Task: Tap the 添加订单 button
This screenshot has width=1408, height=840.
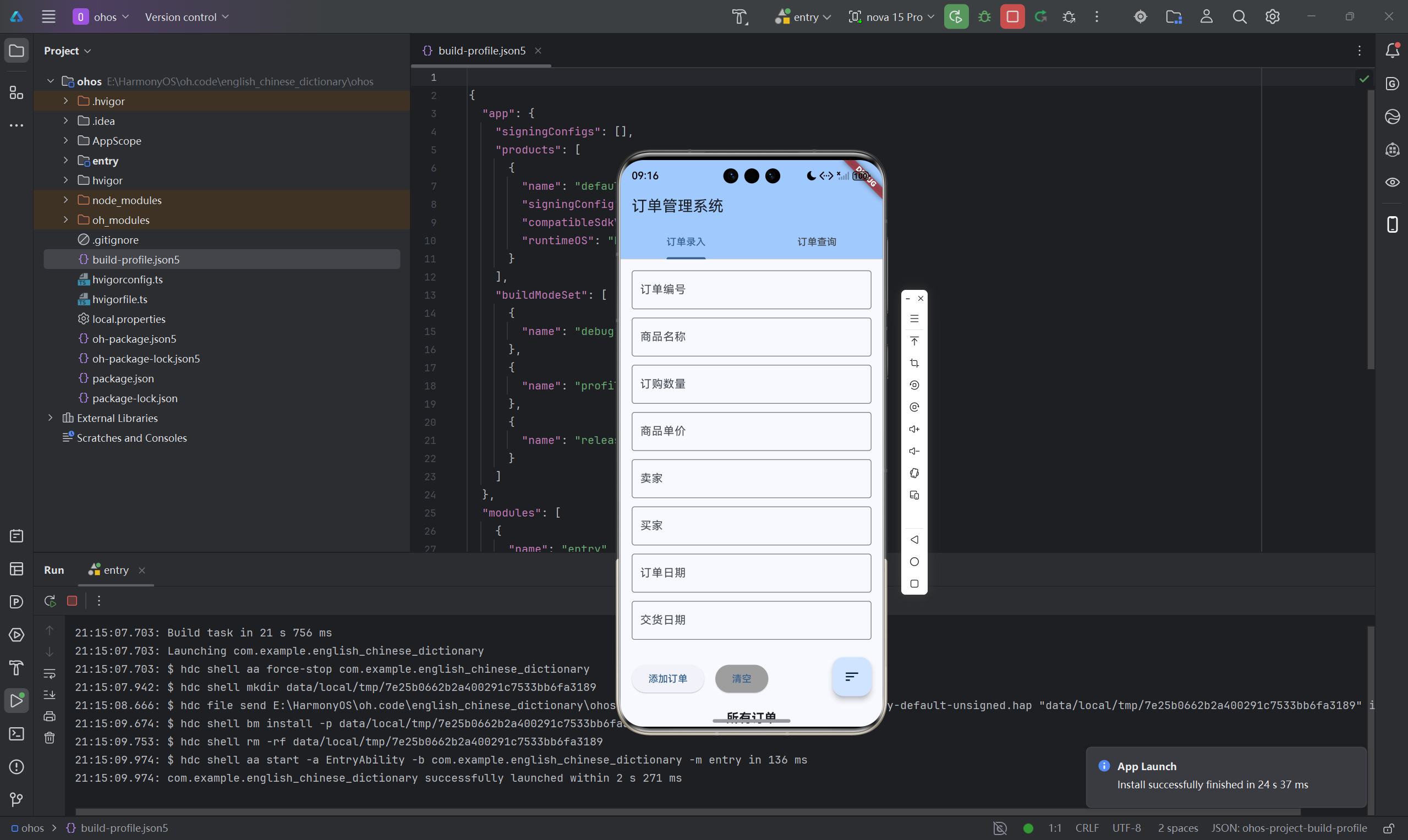Action: [667, 678]
